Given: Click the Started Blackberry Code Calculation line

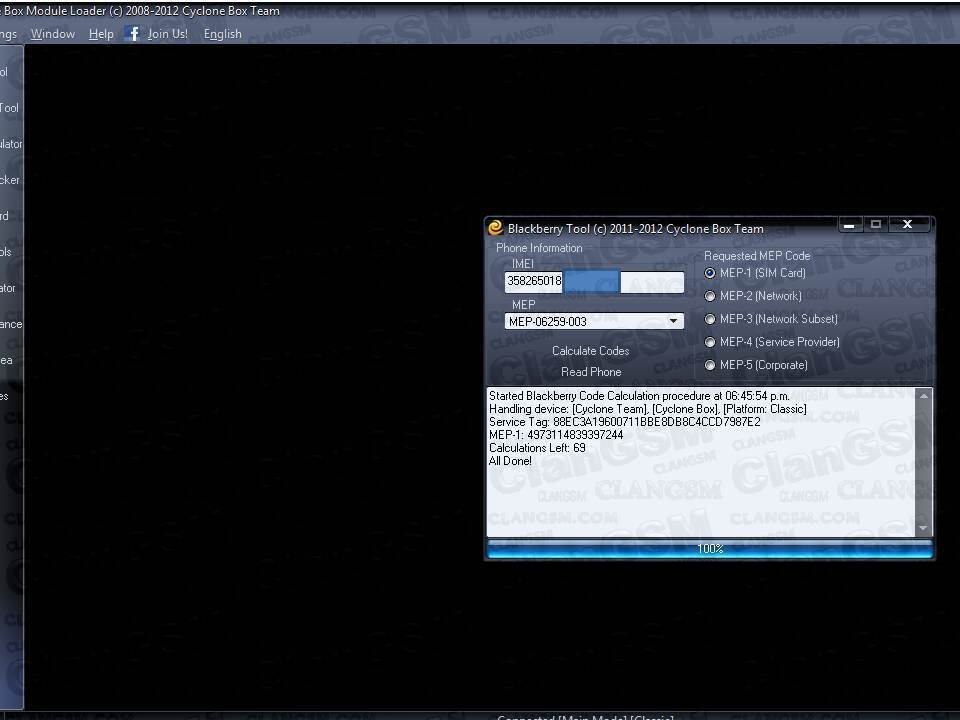Looking at the screenshot, I should (639, 396).
